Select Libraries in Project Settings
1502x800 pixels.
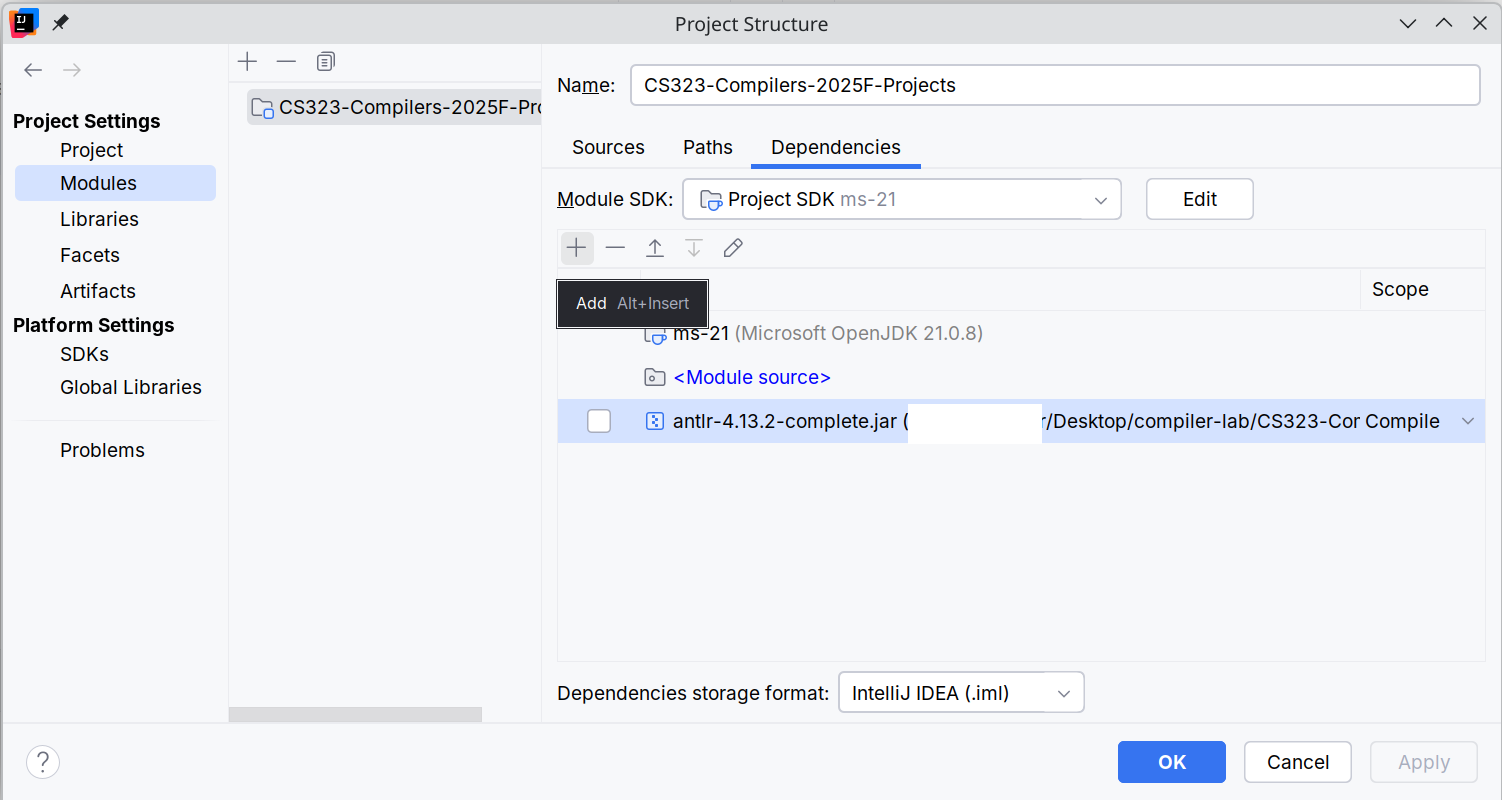click(x=99, y=219)
